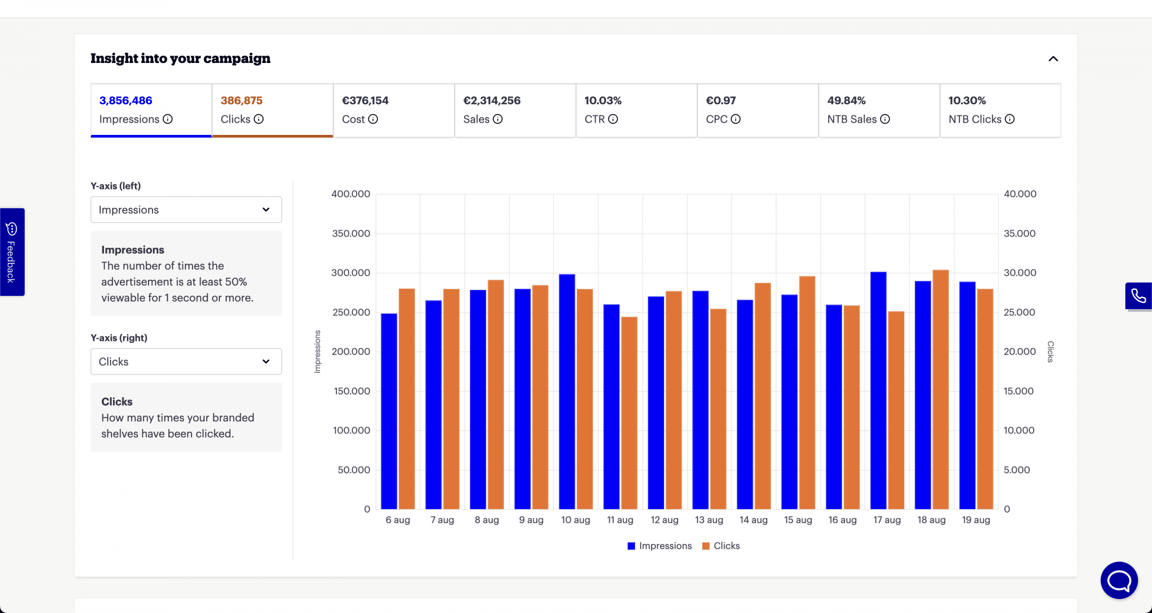Click the NTB Clicks info icon
1152x613 pixels.
(x=1010, y=119)
